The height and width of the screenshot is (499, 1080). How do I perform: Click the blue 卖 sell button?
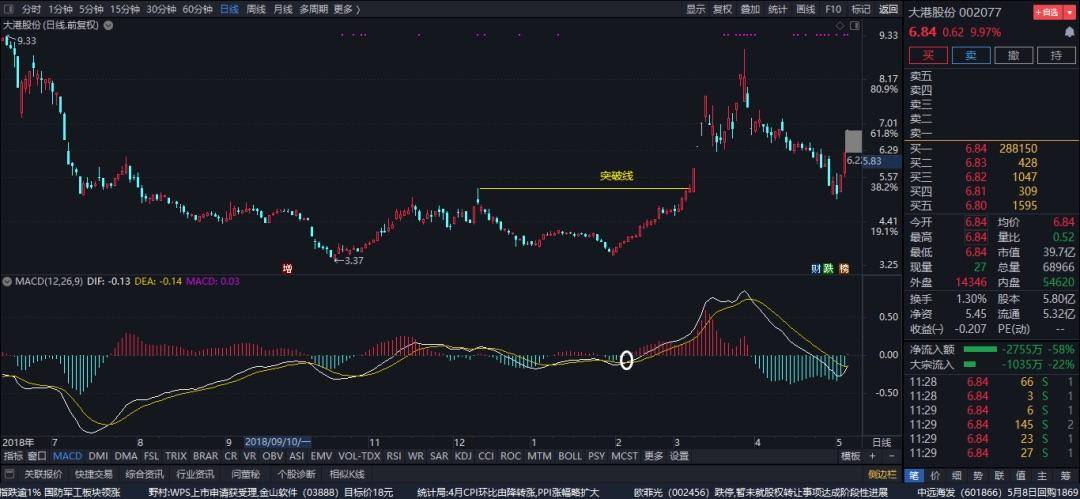pyautogui.click(x=971, y=56)
